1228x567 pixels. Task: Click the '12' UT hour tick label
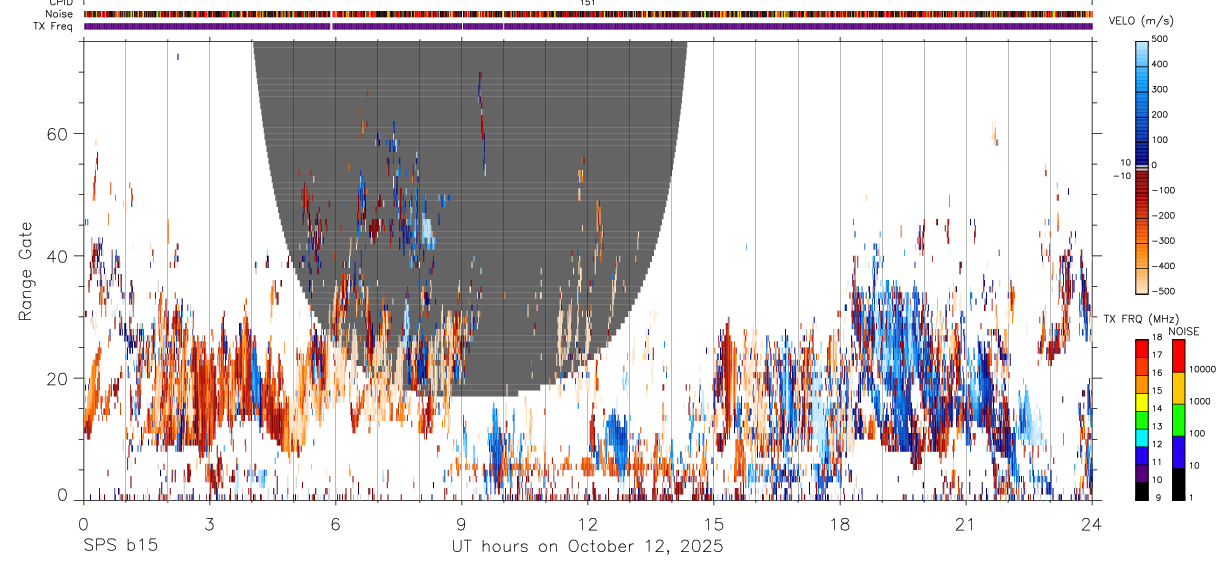[x=588, y=523]
